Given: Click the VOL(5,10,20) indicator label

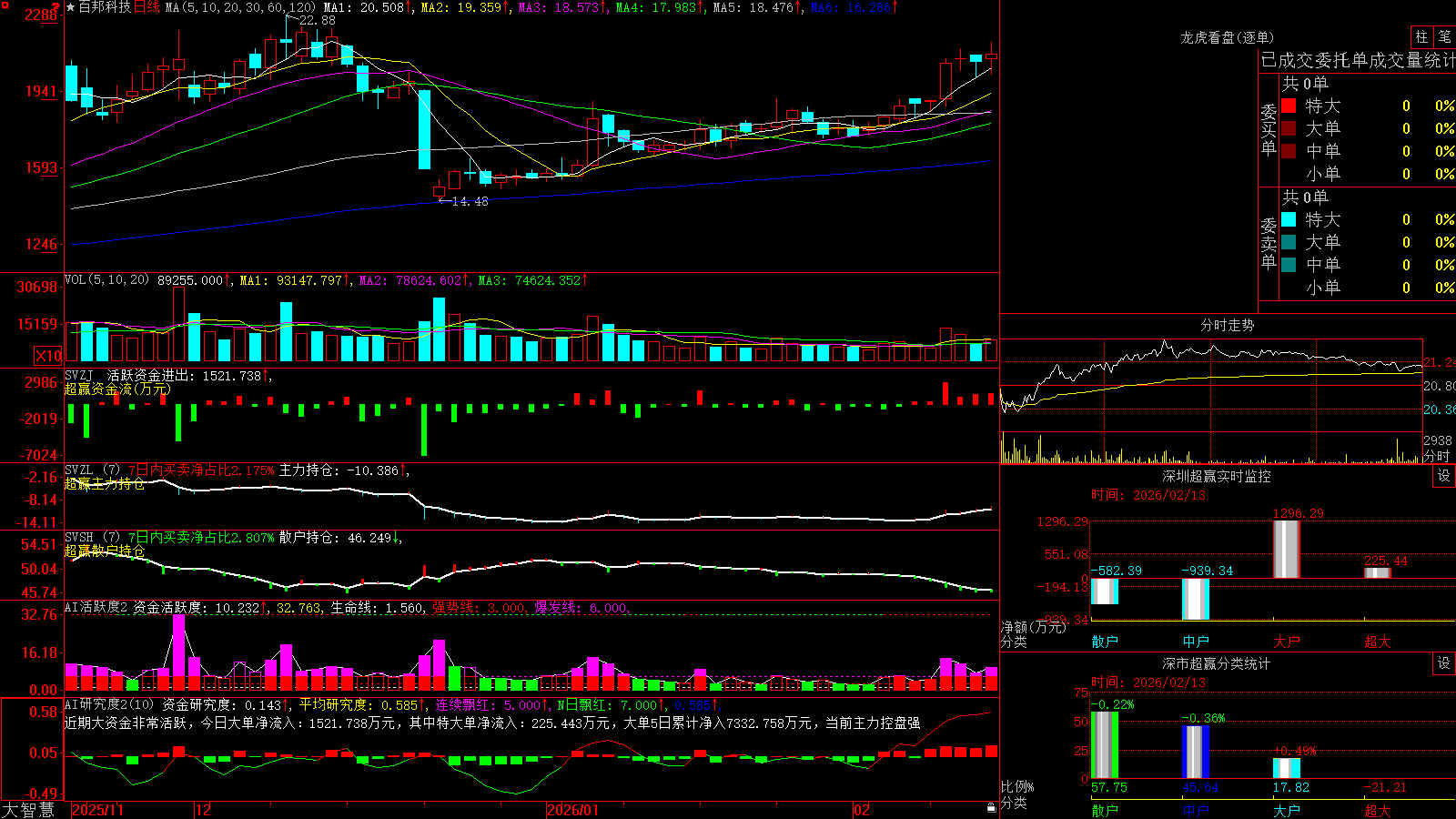Looking at the screenshot, I should pos(106,280).
